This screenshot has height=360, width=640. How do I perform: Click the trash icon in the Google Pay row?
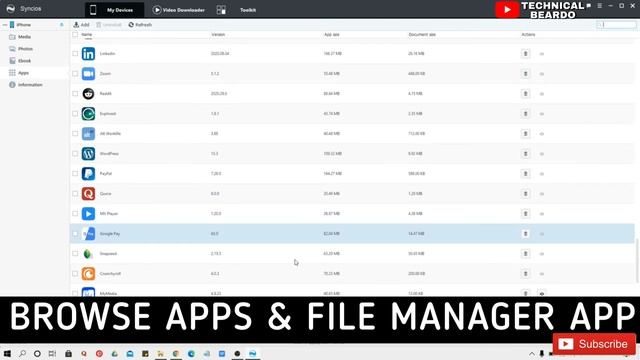click(x=526, y=233)
